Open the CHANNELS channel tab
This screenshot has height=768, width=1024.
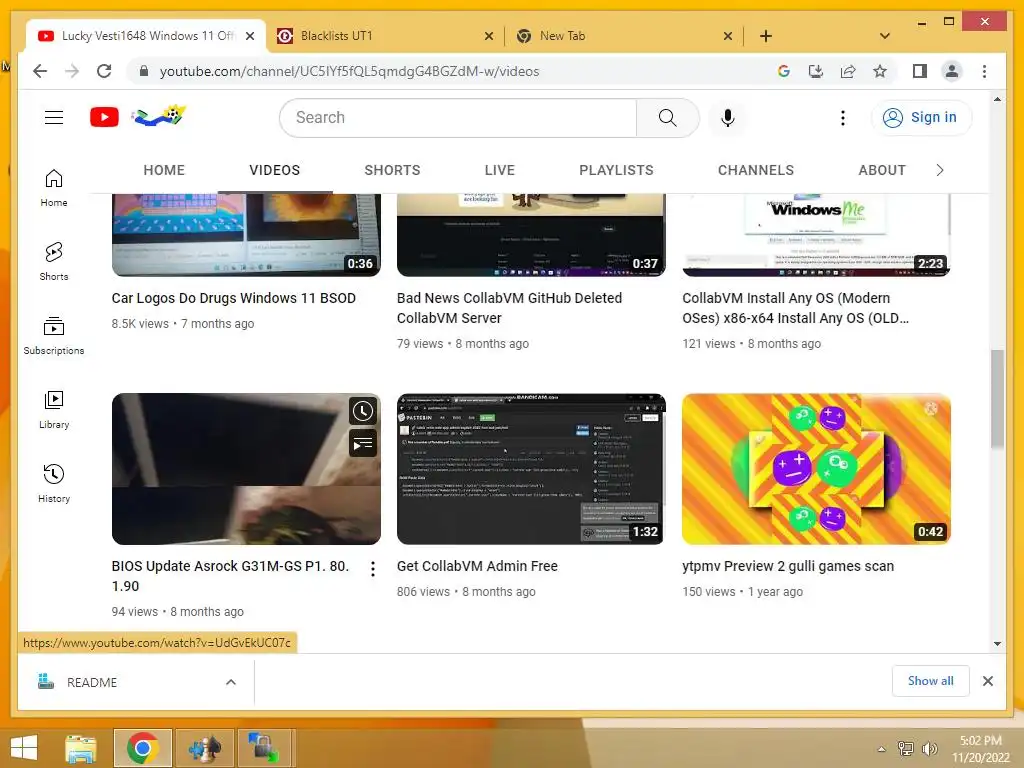[x=756, y=170]
